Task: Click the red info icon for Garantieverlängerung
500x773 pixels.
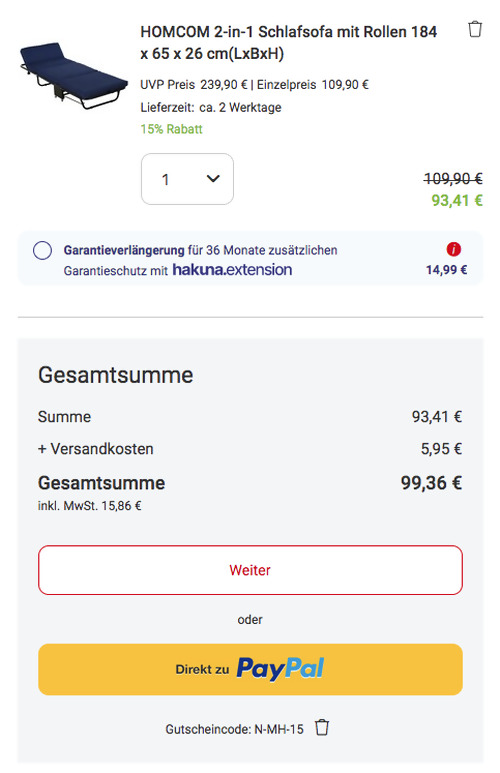Action: [454, 249]
